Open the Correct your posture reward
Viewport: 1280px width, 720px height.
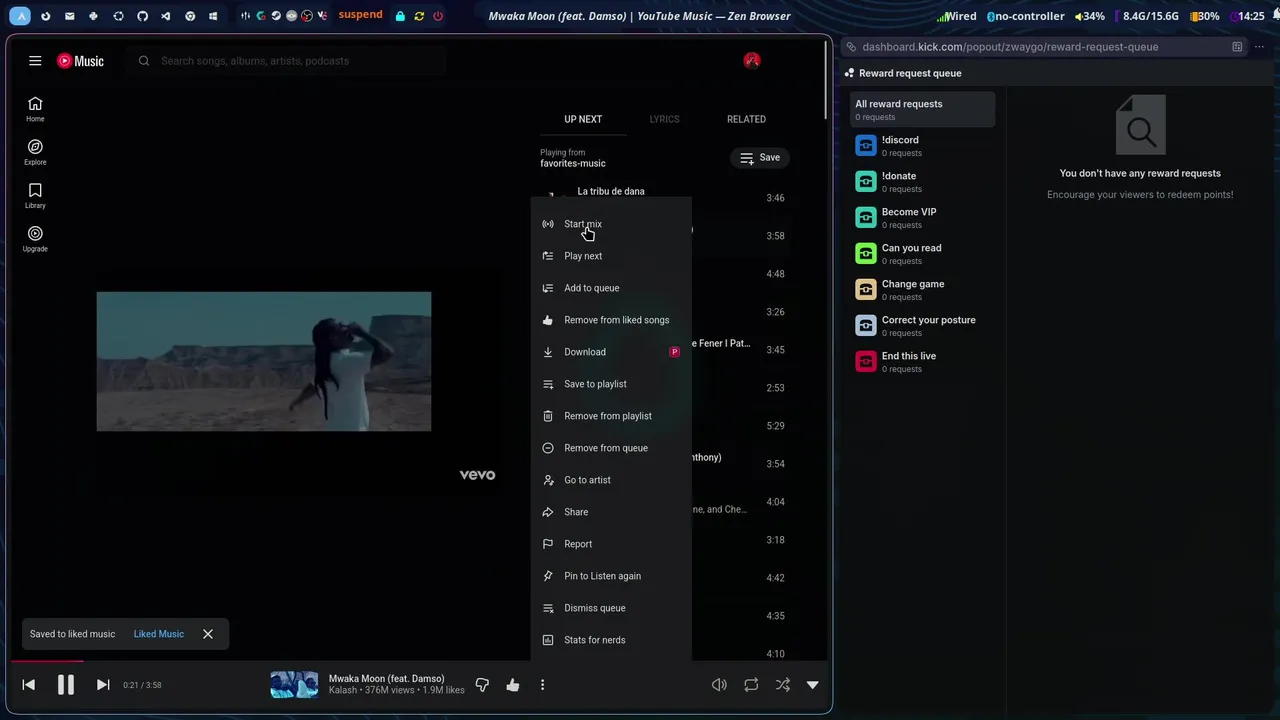pos(923,326)
